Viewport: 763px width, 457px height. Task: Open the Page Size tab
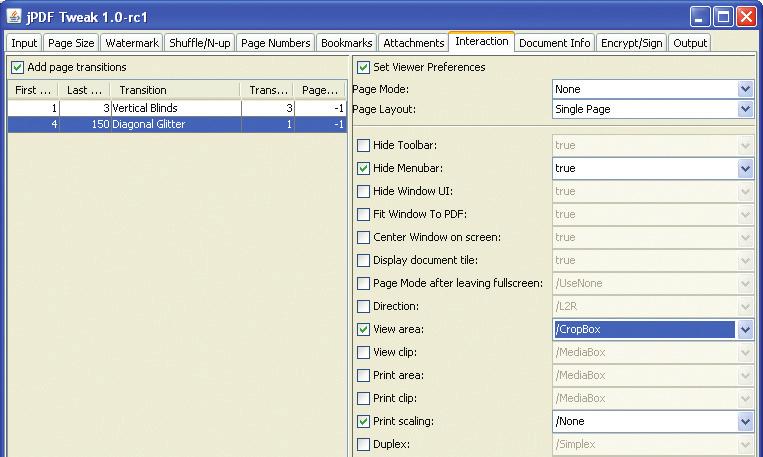point(71,43)
